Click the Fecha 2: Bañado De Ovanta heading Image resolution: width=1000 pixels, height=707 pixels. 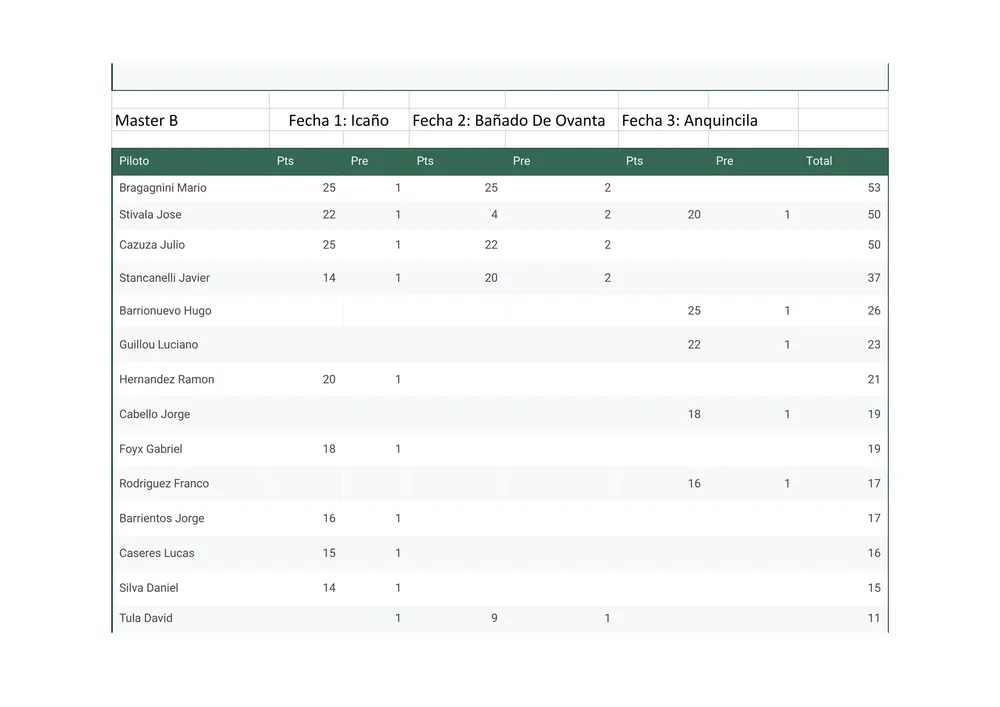508,121
